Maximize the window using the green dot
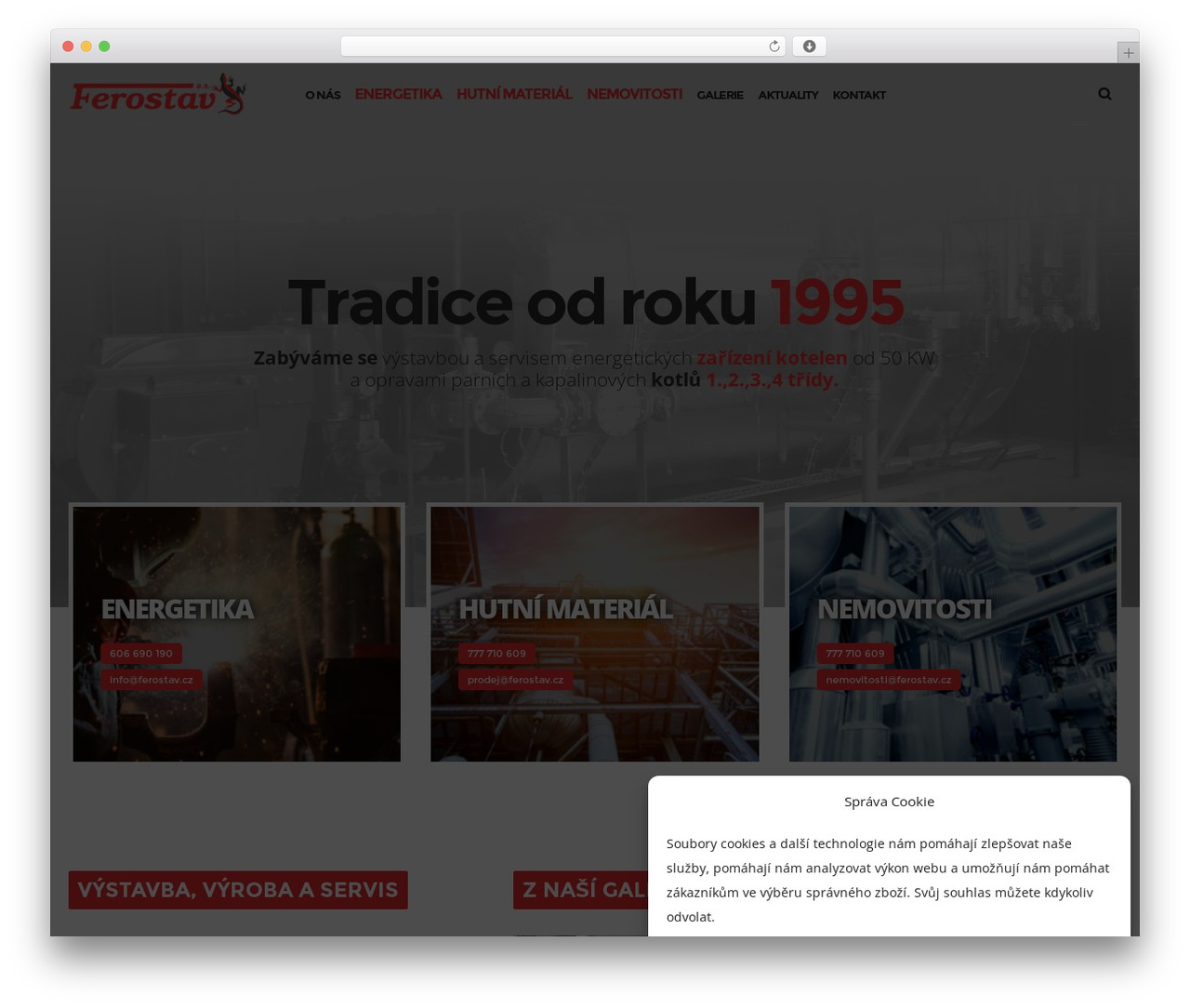1190x1008 pixels. [x=104, y=46]
